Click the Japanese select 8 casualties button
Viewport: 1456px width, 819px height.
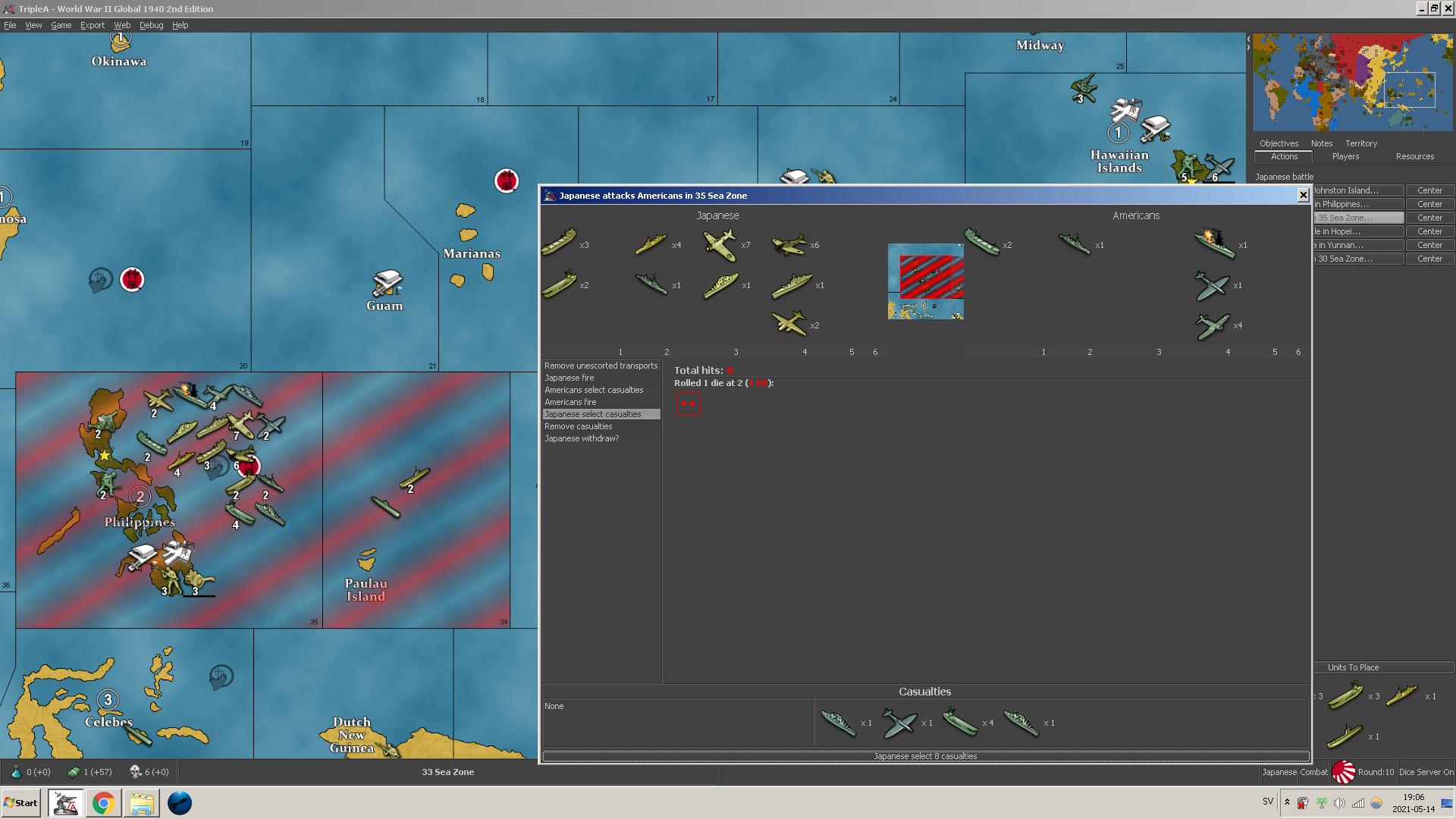925,756
